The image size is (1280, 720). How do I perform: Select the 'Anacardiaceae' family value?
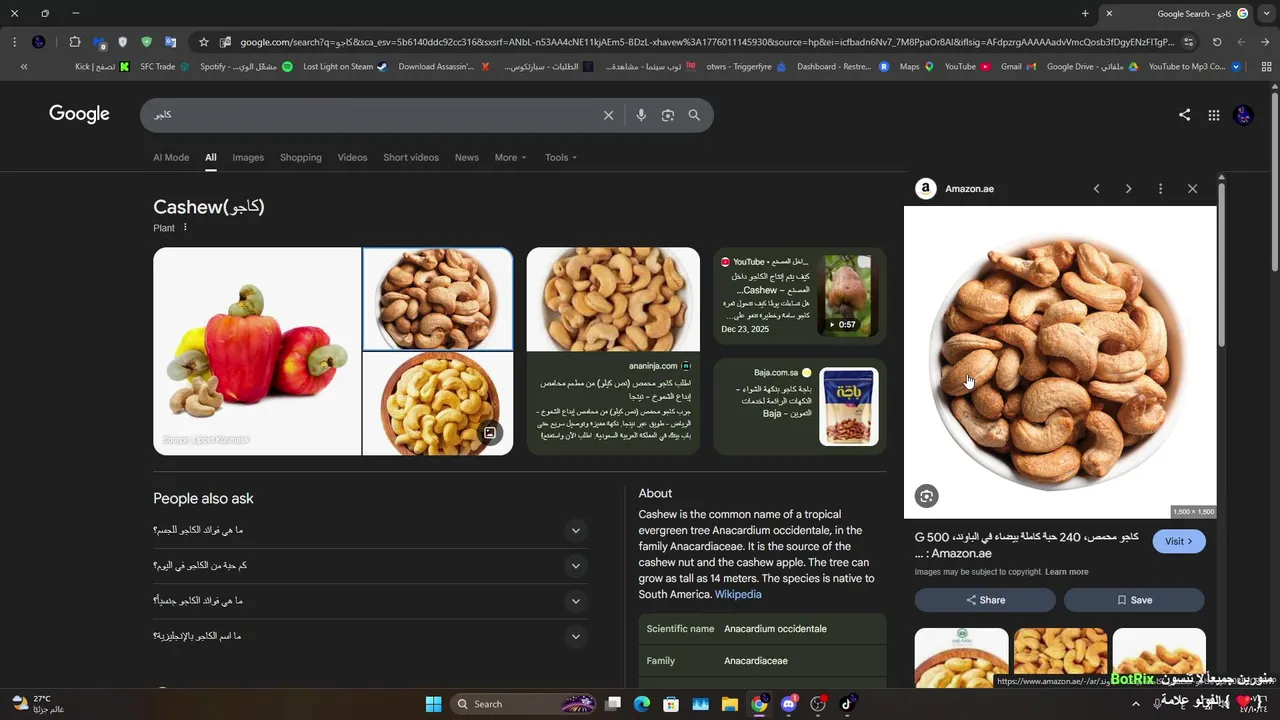[x=756, y=661]
